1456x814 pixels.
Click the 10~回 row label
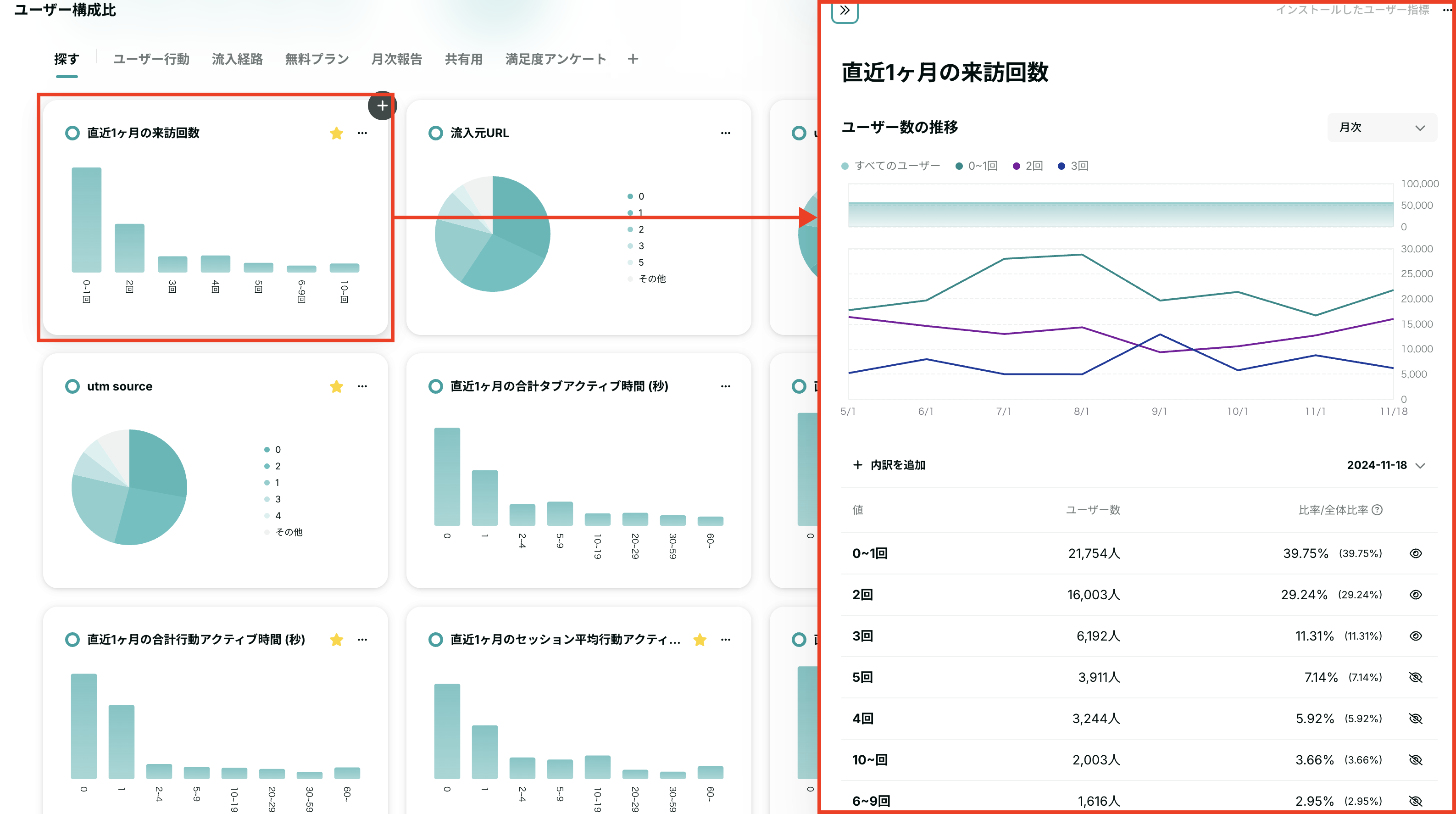click(x=870, y=760)
